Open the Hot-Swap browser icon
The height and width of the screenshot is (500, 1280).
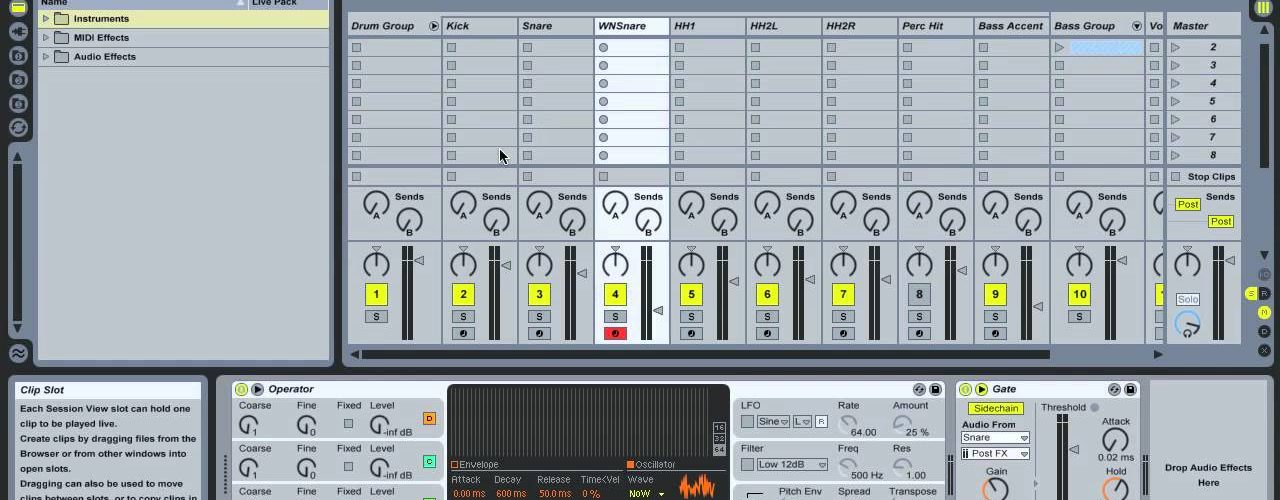tap(18, 128)
